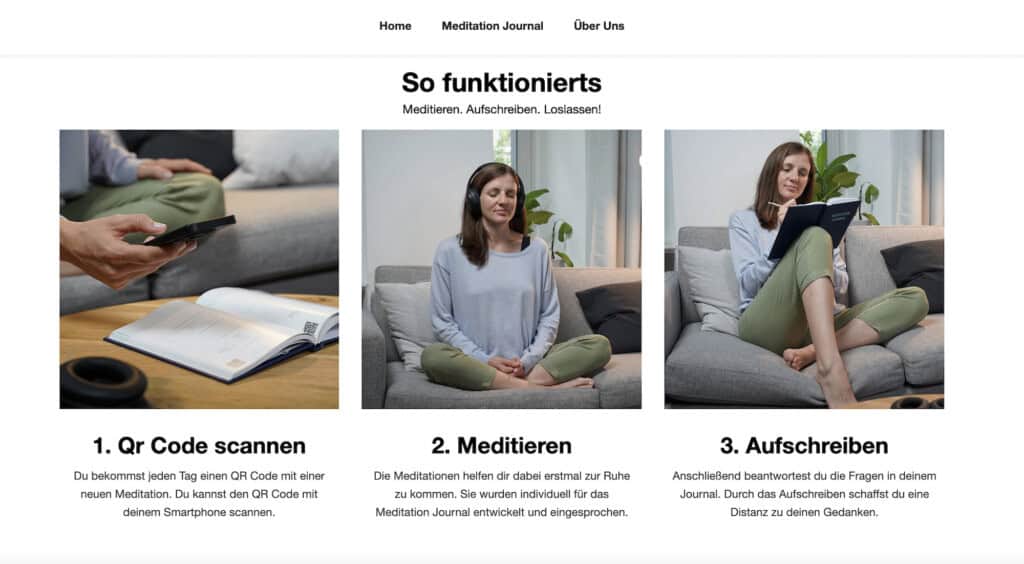The height and width of the screenshot is (564, 1024).
Task: Click the 3. Aufschreiben heading
Action: pyautogui.click(x=804, y=446)
